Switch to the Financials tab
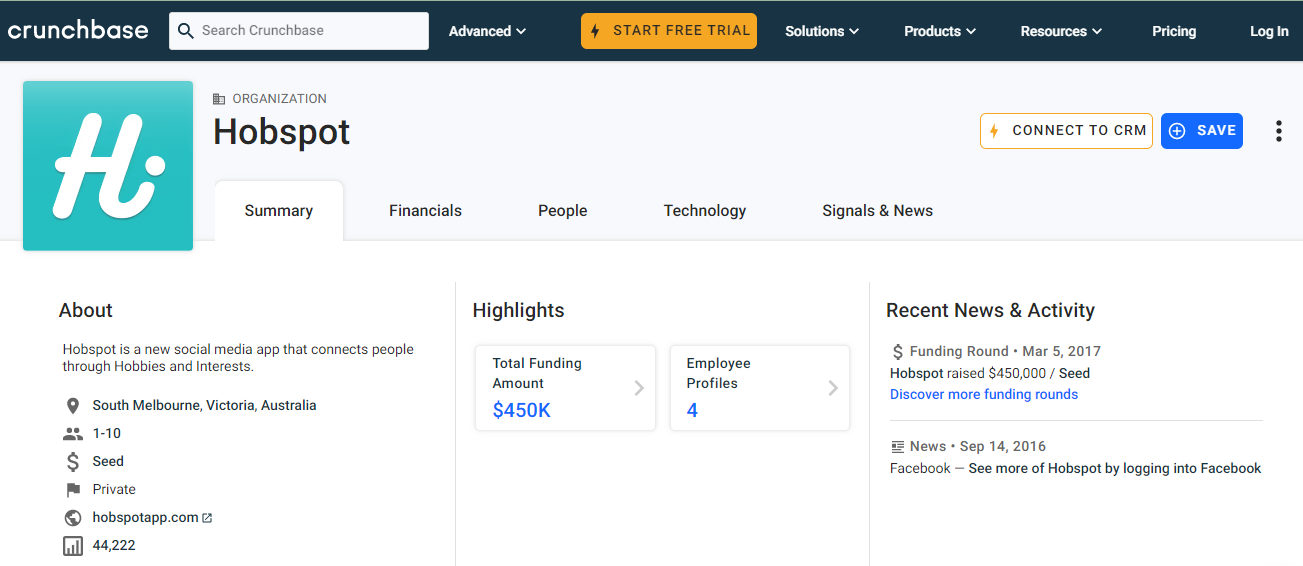1303x566 pixels. pos(425,211)
